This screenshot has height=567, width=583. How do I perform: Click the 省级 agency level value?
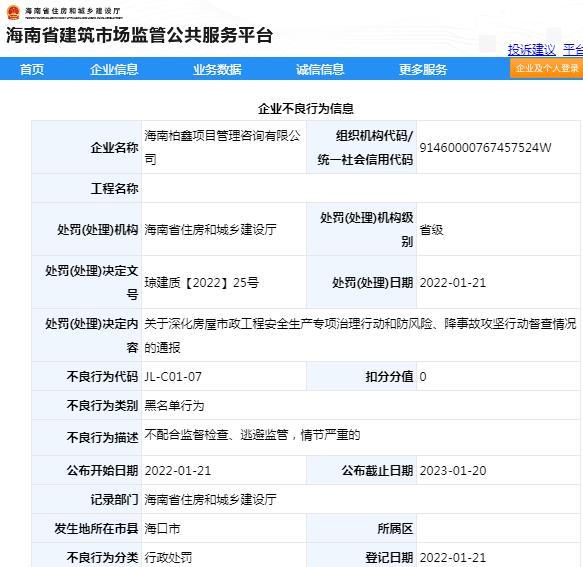pos(432,230)
